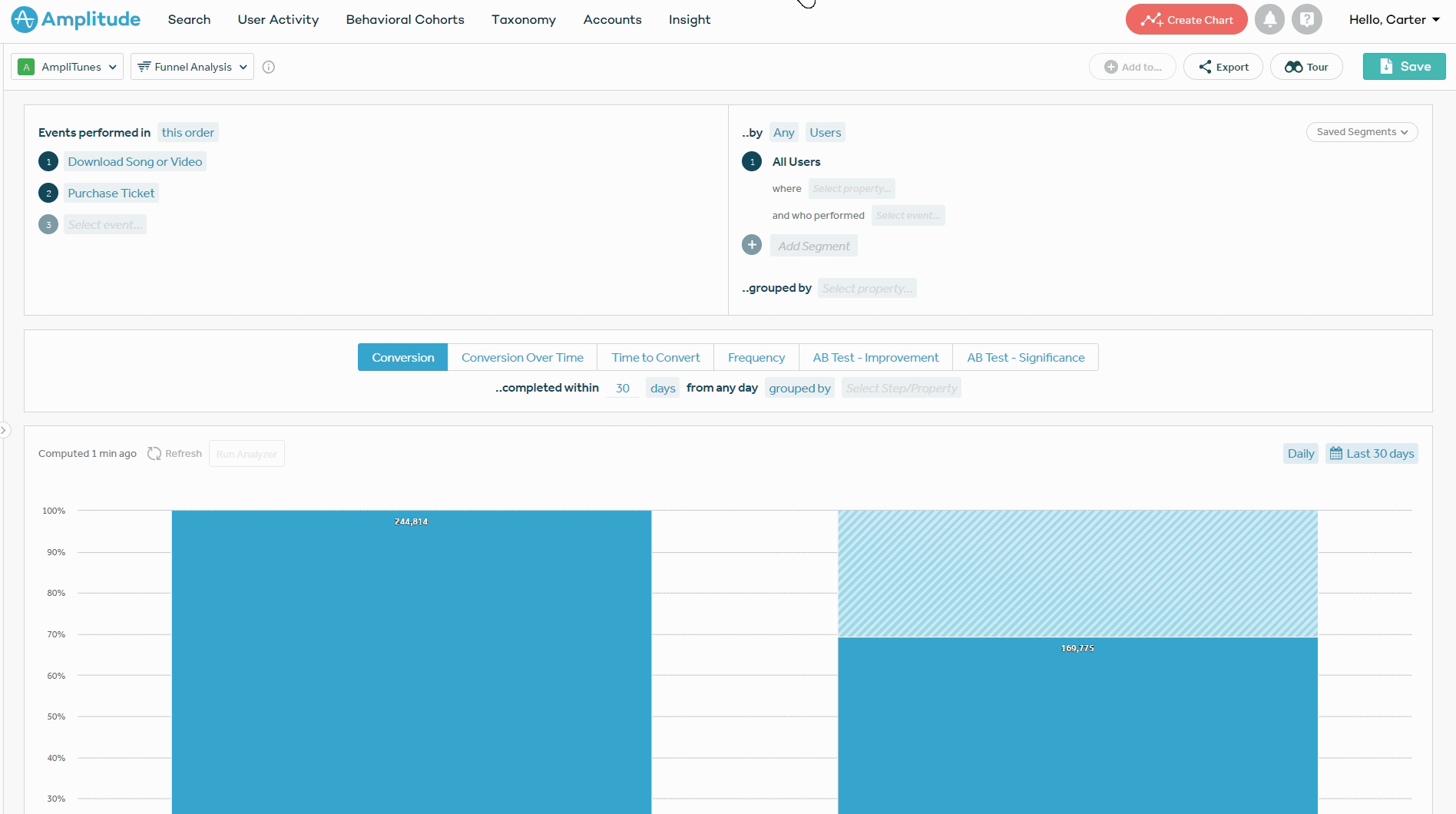Toggle the 'this order' event ordering
Screen dimensions: 1456x814
187,132
